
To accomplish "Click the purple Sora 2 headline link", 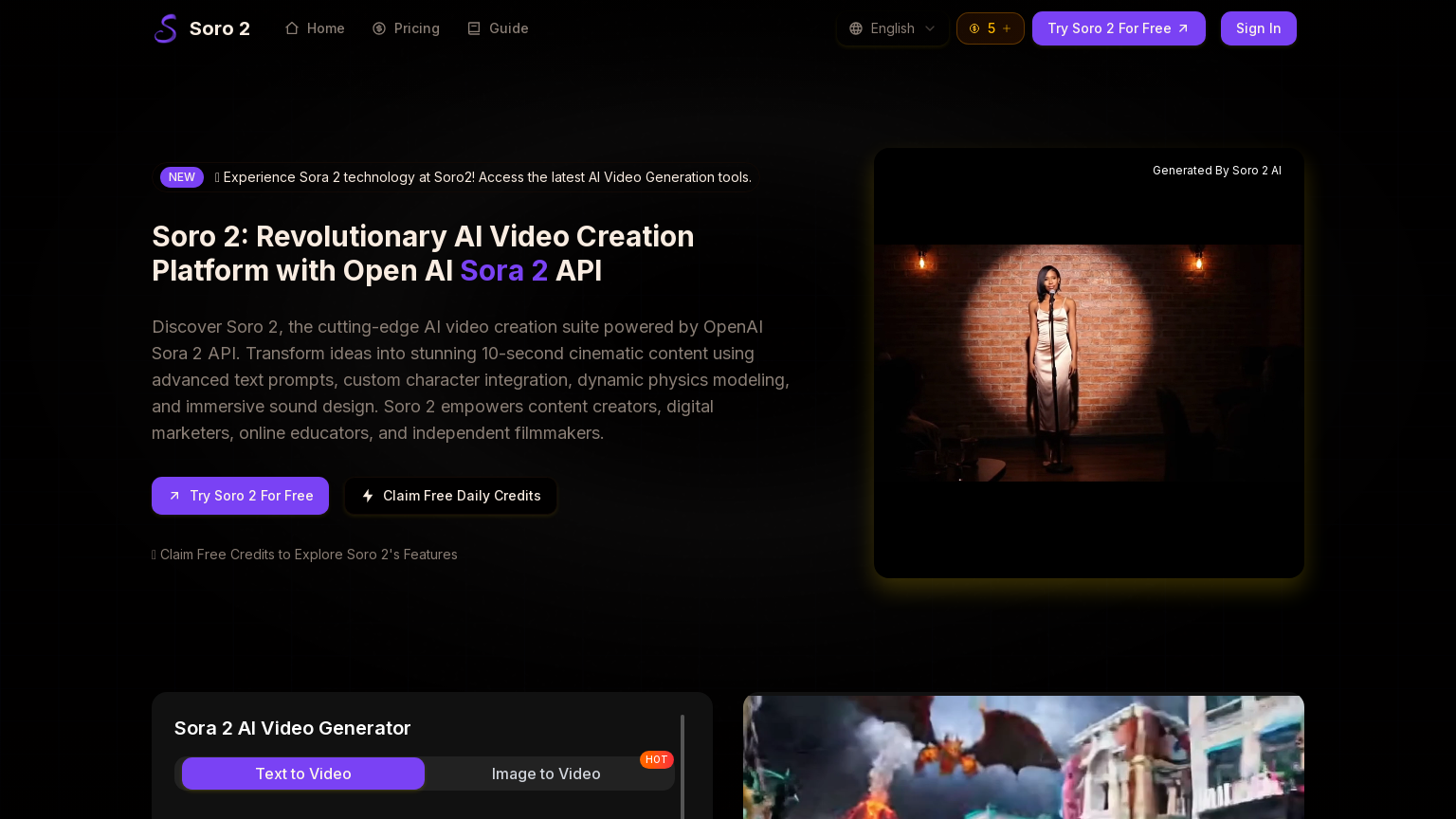I will (x=503, y=270).
